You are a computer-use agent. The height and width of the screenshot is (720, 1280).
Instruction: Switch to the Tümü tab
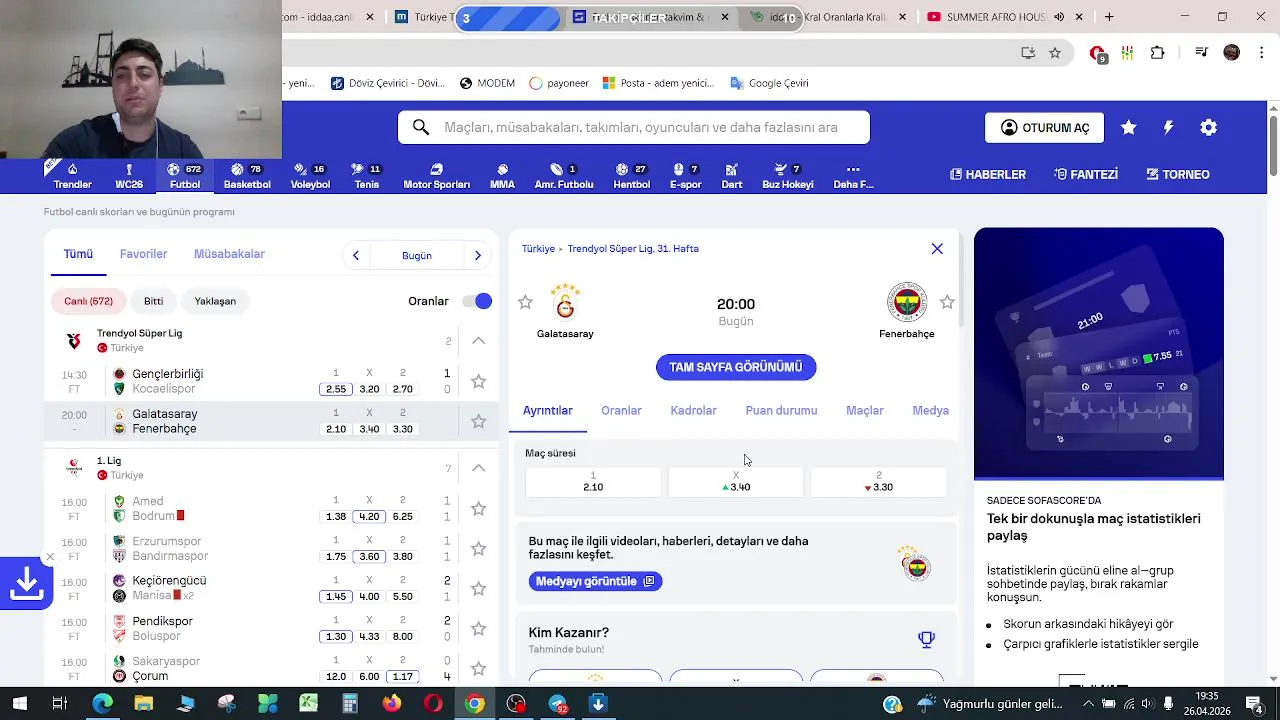78,254
